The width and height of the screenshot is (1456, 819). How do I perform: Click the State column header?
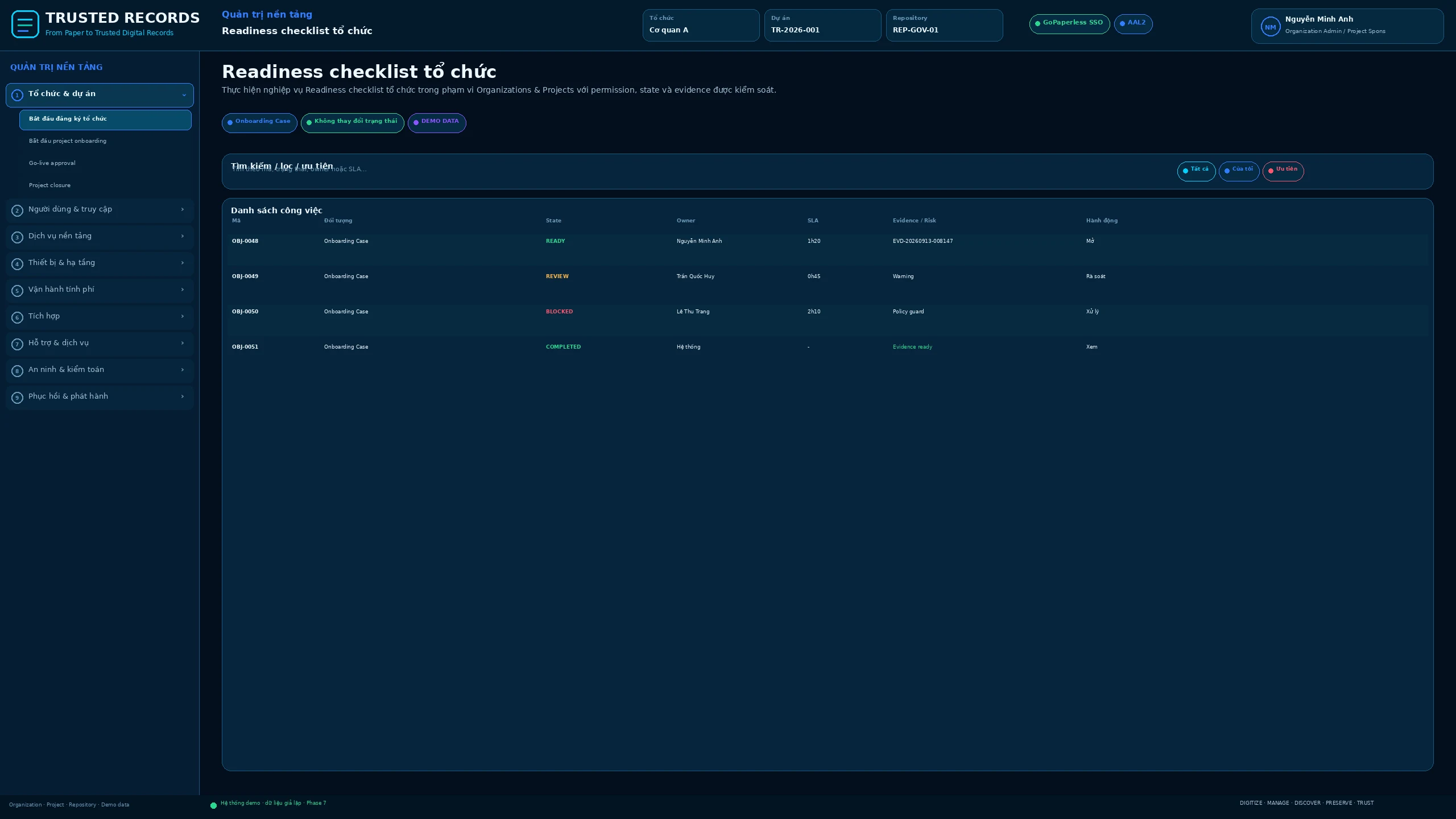click(553, 221)
